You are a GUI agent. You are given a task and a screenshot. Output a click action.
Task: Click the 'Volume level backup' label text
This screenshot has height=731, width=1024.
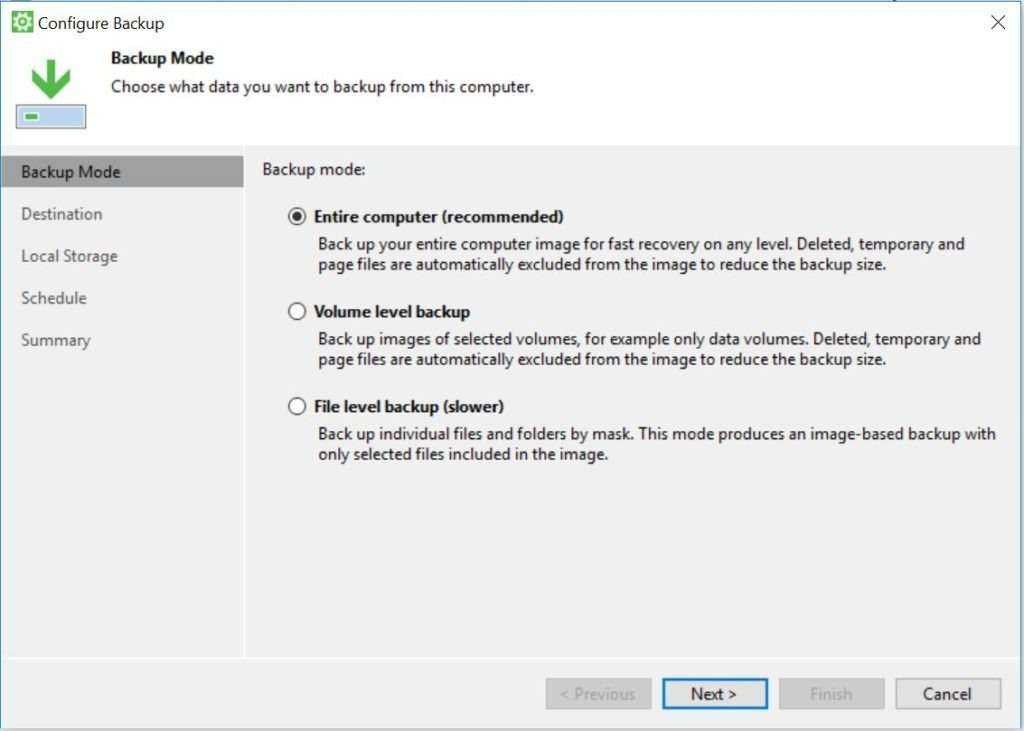click(392, 312)
